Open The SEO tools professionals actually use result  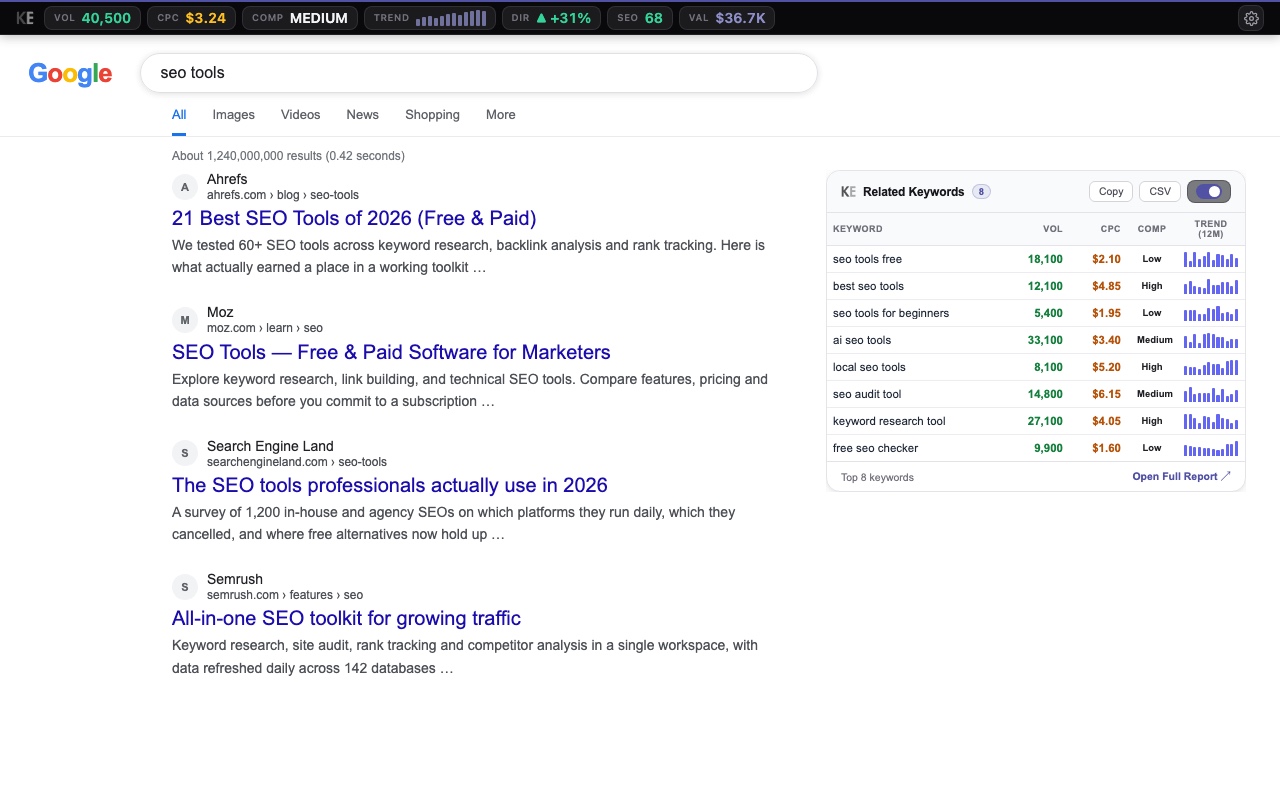(390, 485)
